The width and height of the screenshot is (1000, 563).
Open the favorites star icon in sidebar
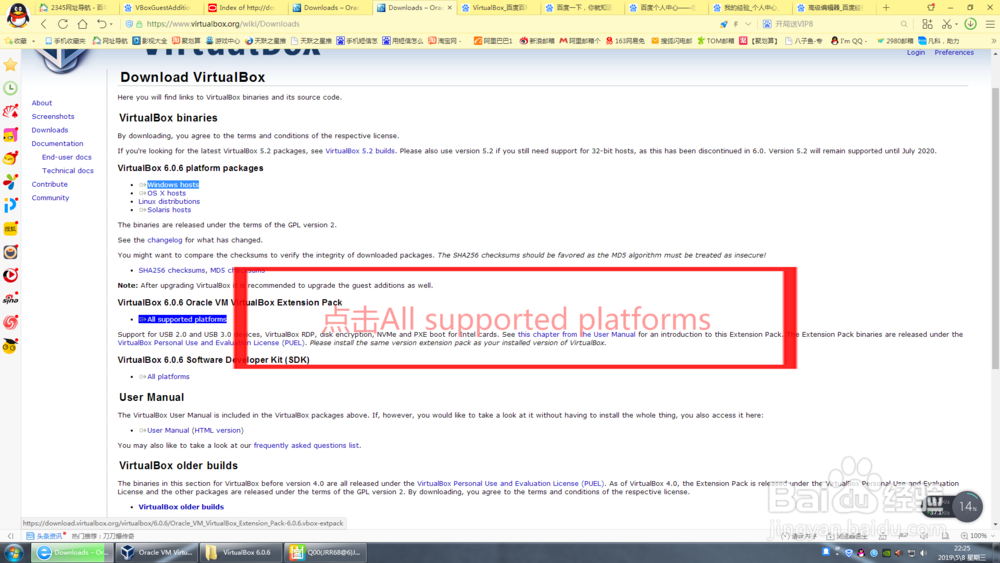coord(10,64)
